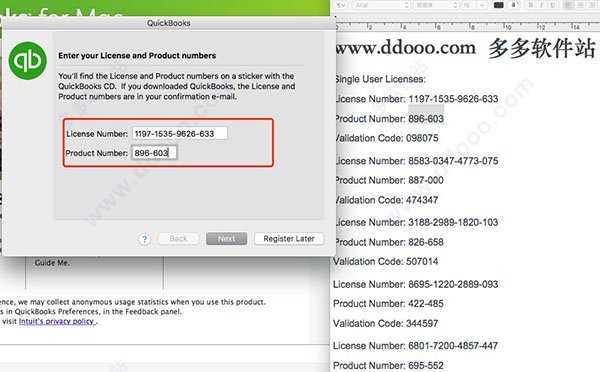Click Product Number 695-552 text
Image resolution: width=600 pixels, height=372 pixels.
(x=388, y=366)
